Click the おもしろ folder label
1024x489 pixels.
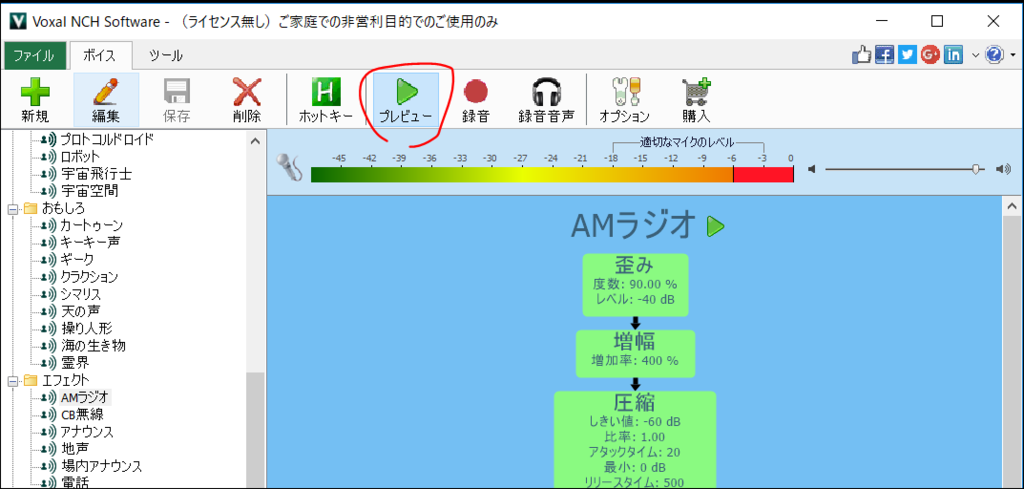click(x=63, y=209)
